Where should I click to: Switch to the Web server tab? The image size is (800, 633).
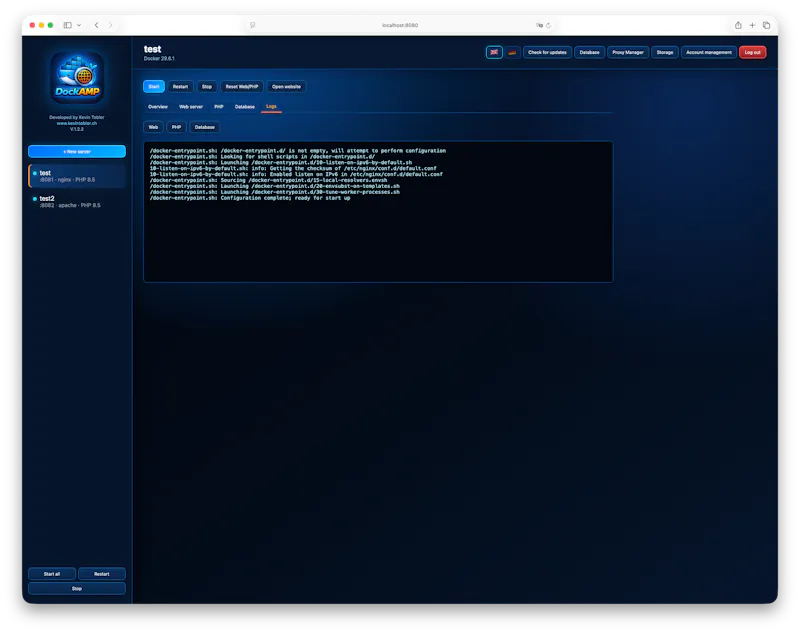[x=191, y=107]
